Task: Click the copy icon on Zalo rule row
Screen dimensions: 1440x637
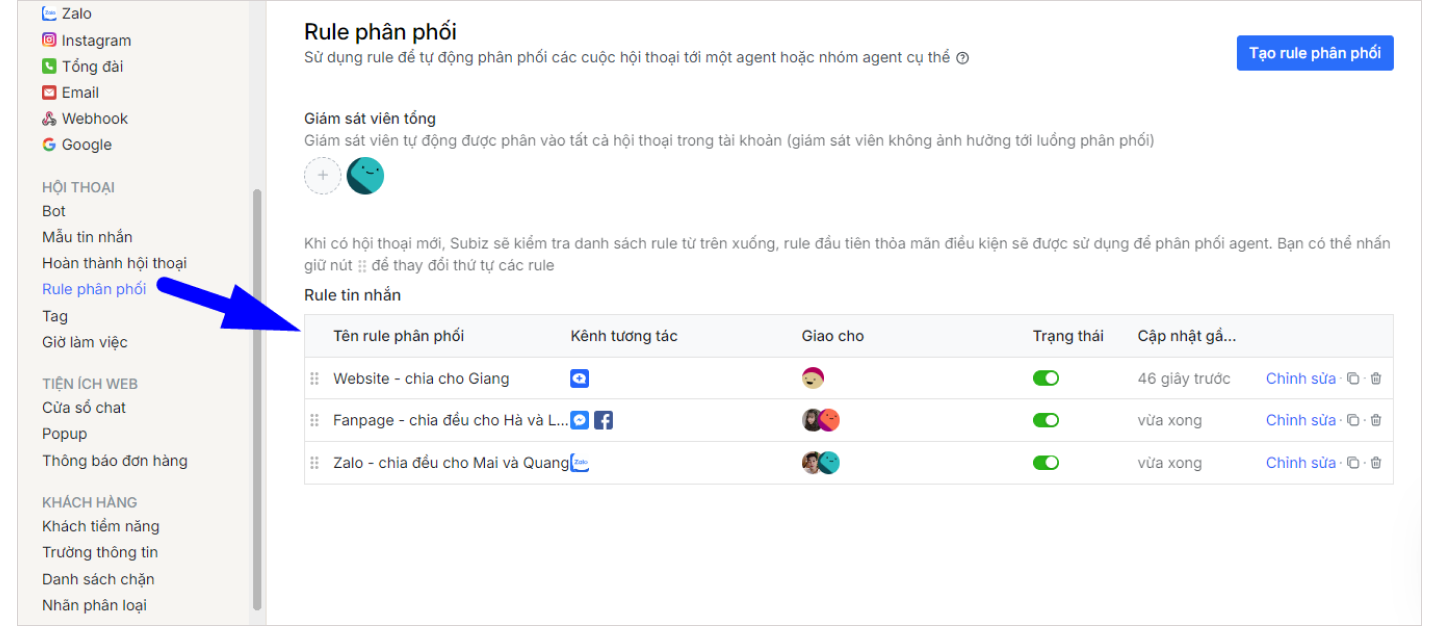Action: (x=1353, y=463)
